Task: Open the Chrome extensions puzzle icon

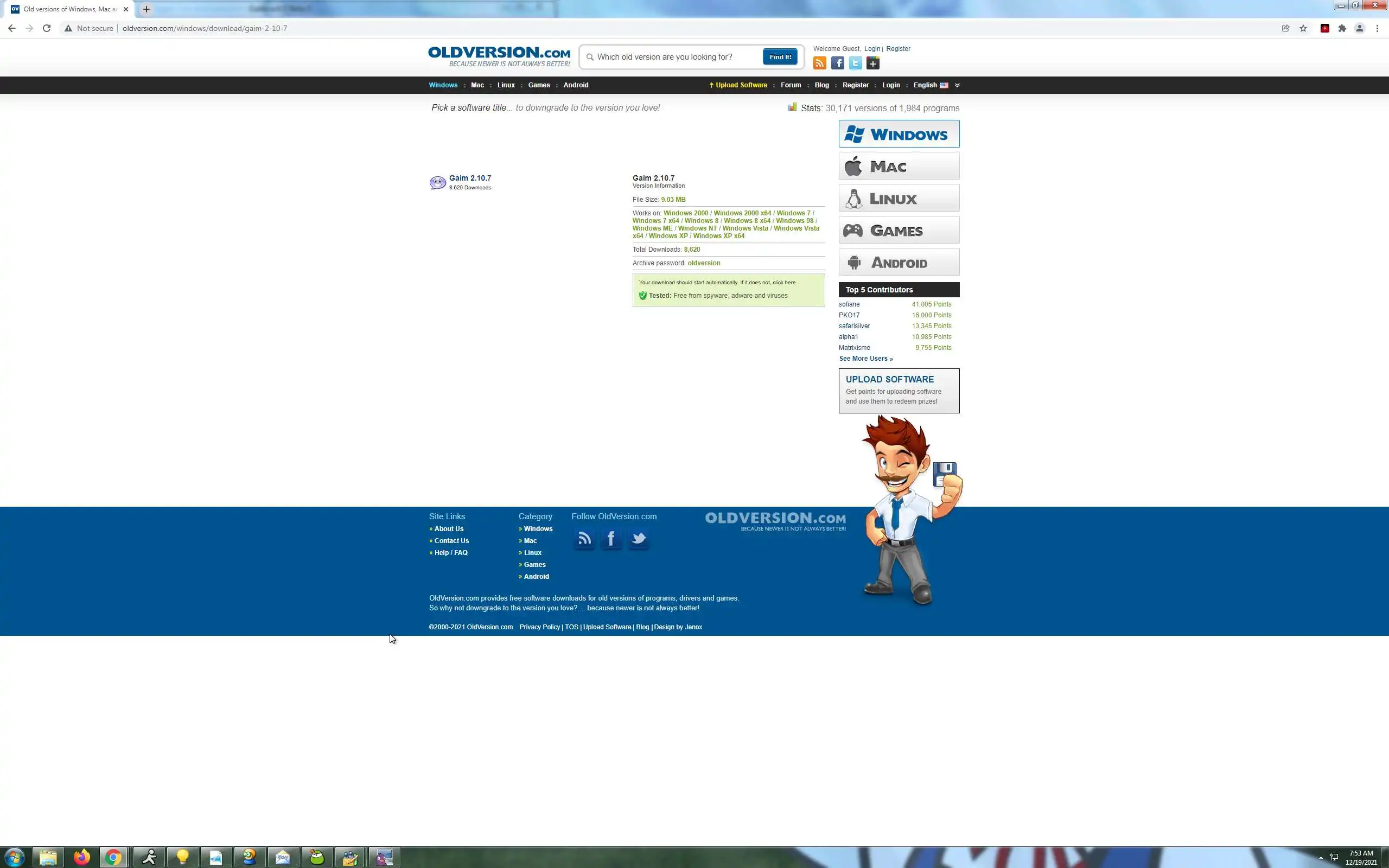Action: [x=1342, y=28]
